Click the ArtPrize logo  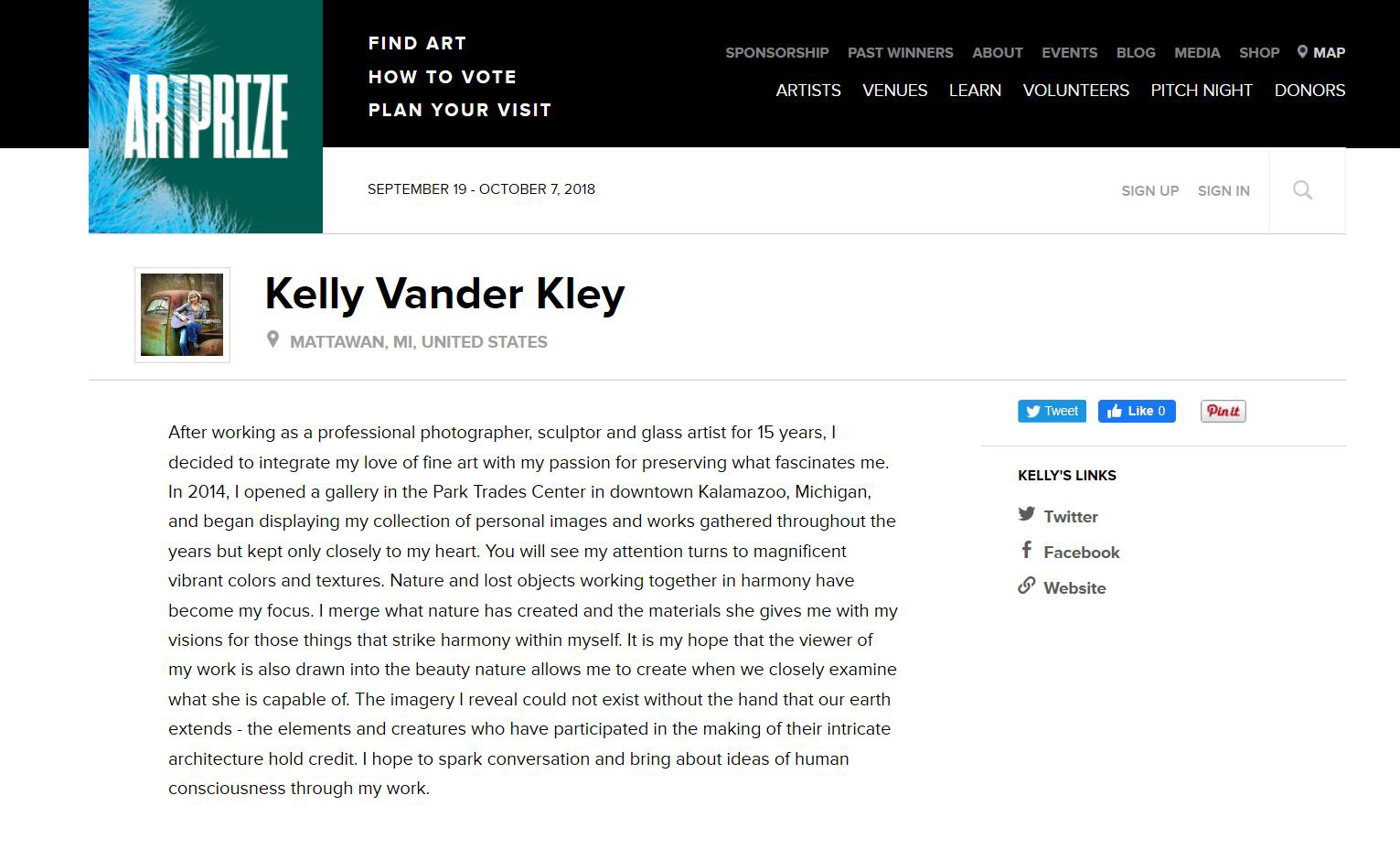click(x=206, y=116)
